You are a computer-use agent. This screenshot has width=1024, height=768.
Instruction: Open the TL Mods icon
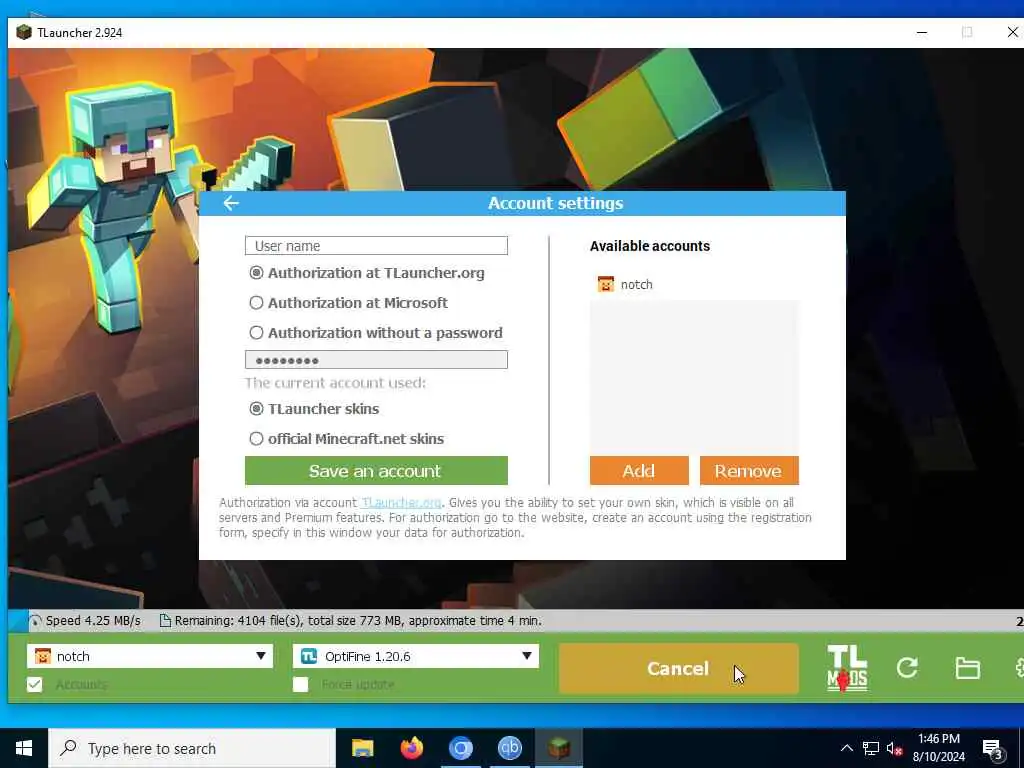coord(847,668)
